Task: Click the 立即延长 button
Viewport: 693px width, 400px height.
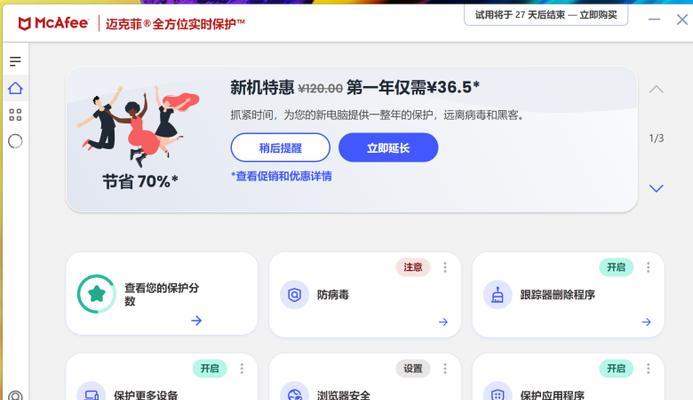Action: (388, 148)
